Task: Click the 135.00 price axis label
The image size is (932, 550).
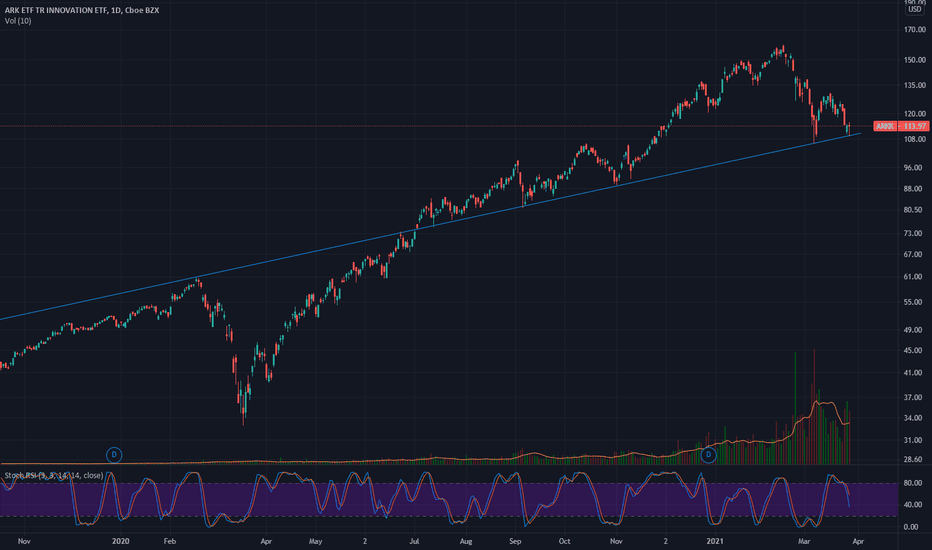Action: 915,85
